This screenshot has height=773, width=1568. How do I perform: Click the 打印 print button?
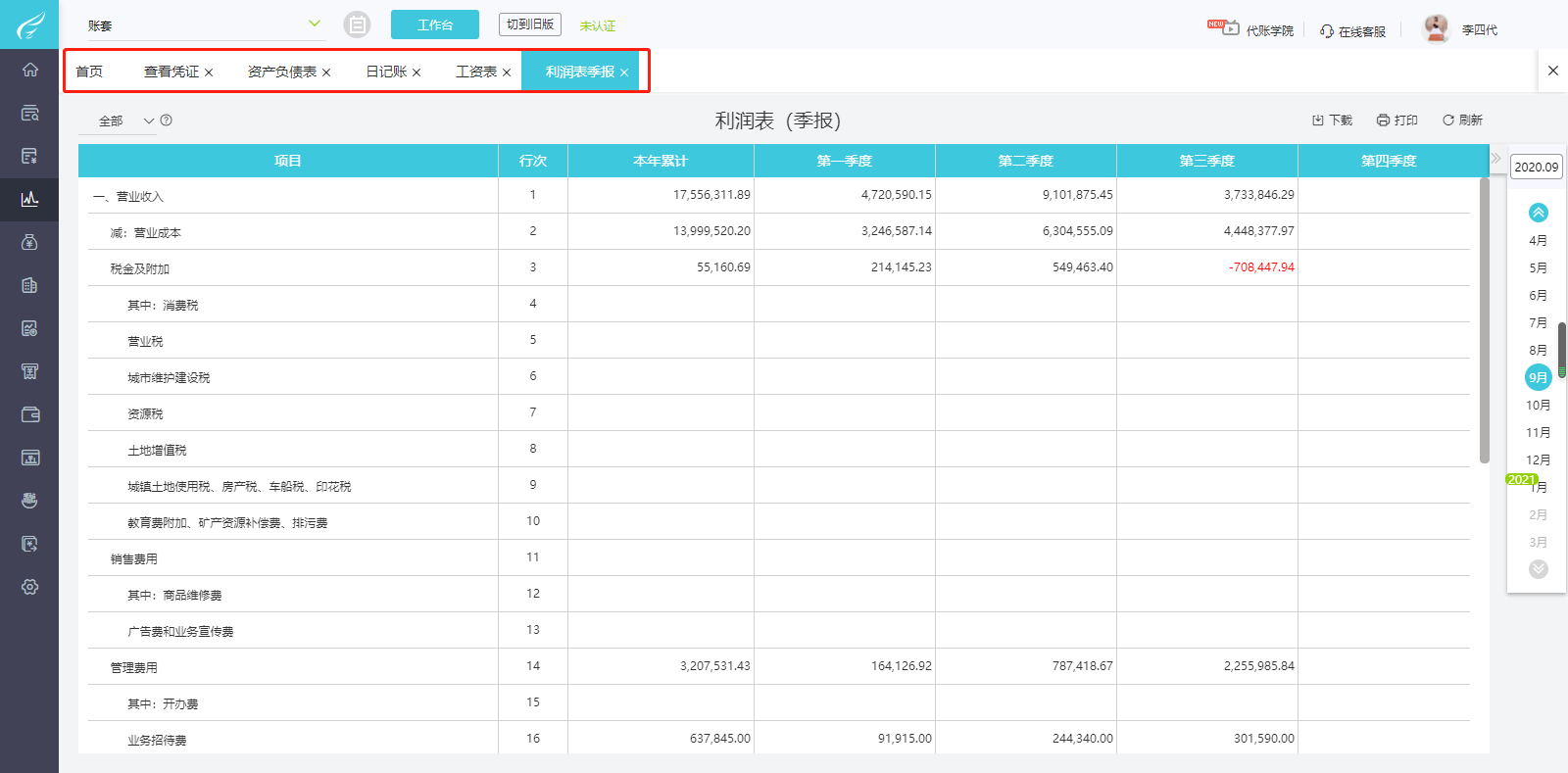(1397, 121)
